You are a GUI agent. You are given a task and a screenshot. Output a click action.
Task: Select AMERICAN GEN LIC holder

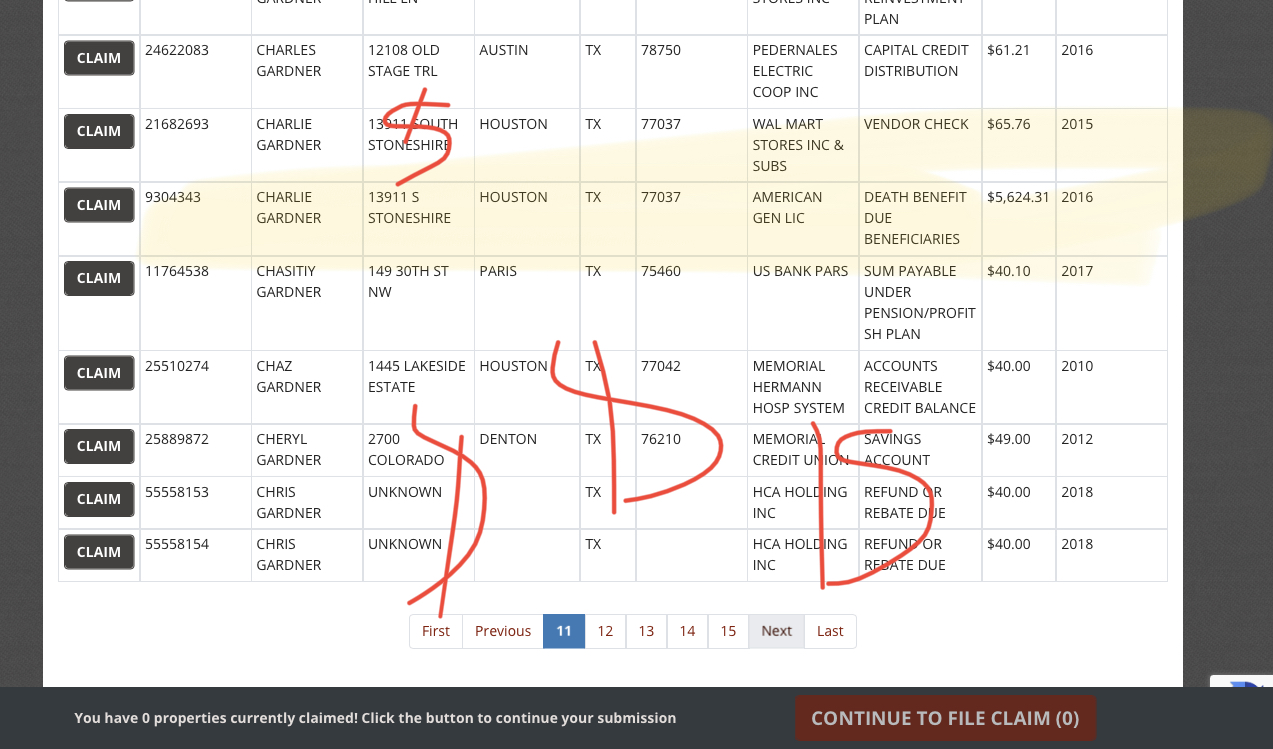(803, 218)
